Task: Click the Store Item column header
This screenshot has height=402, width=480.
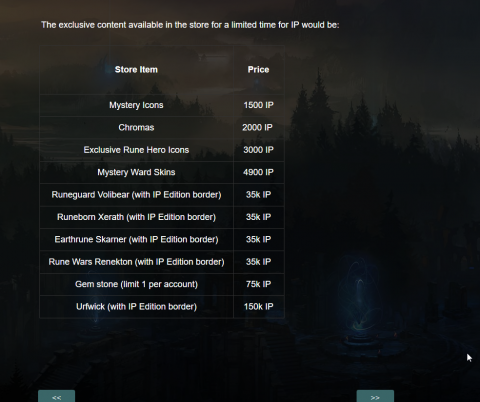Action: (x=136, y=70)
